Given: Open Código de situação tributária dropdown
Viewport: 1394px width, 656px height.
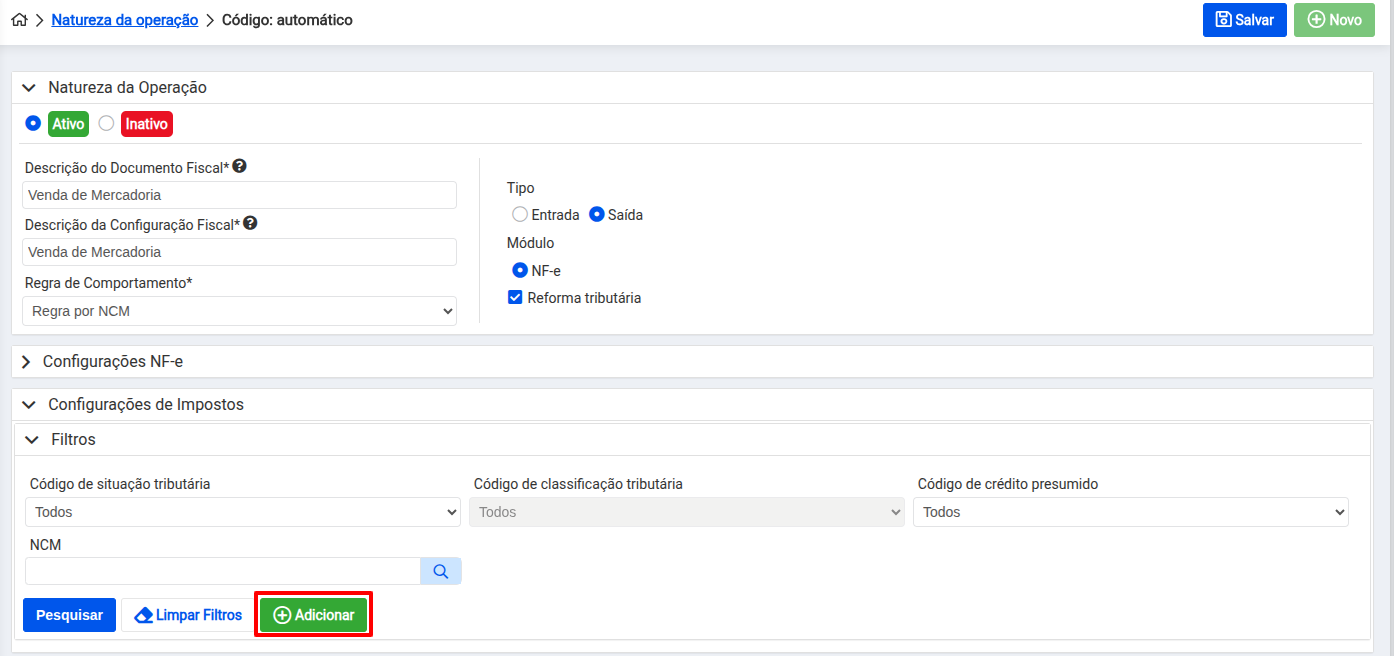Looking at the screenshot, I should 243,512.
